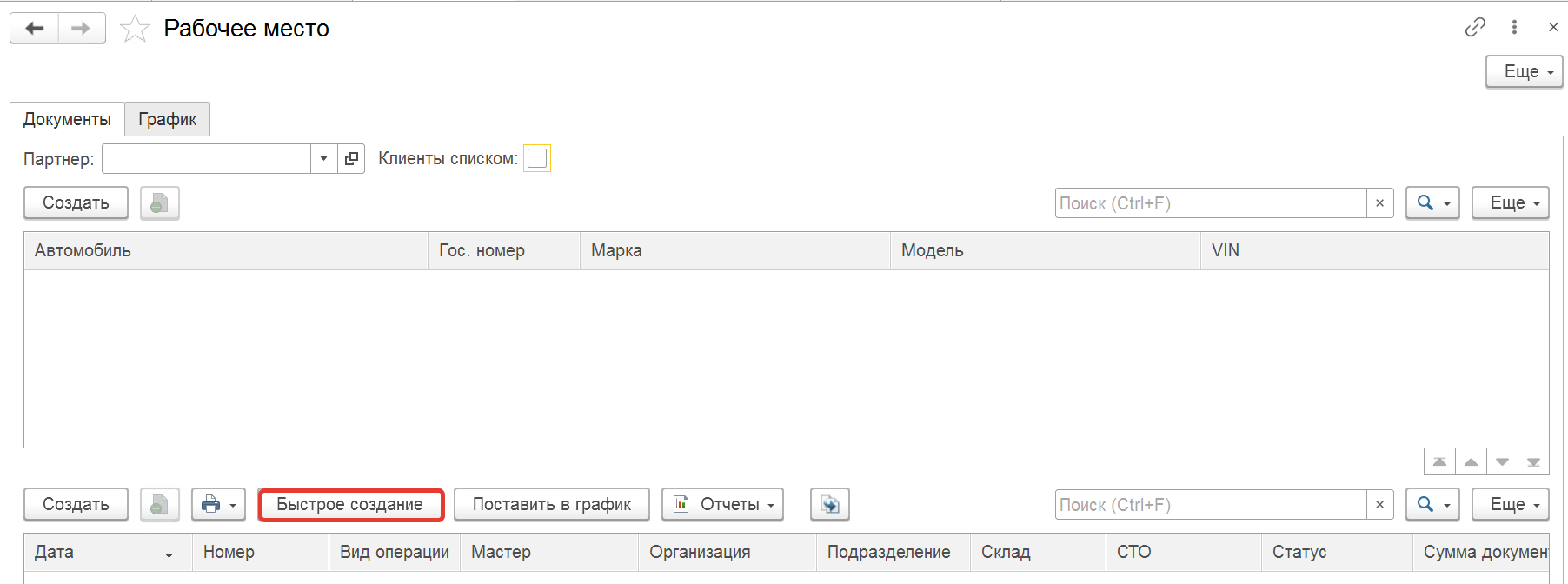Go forward with the right arrow
The image size is (1568, 584).
(82, 29)
